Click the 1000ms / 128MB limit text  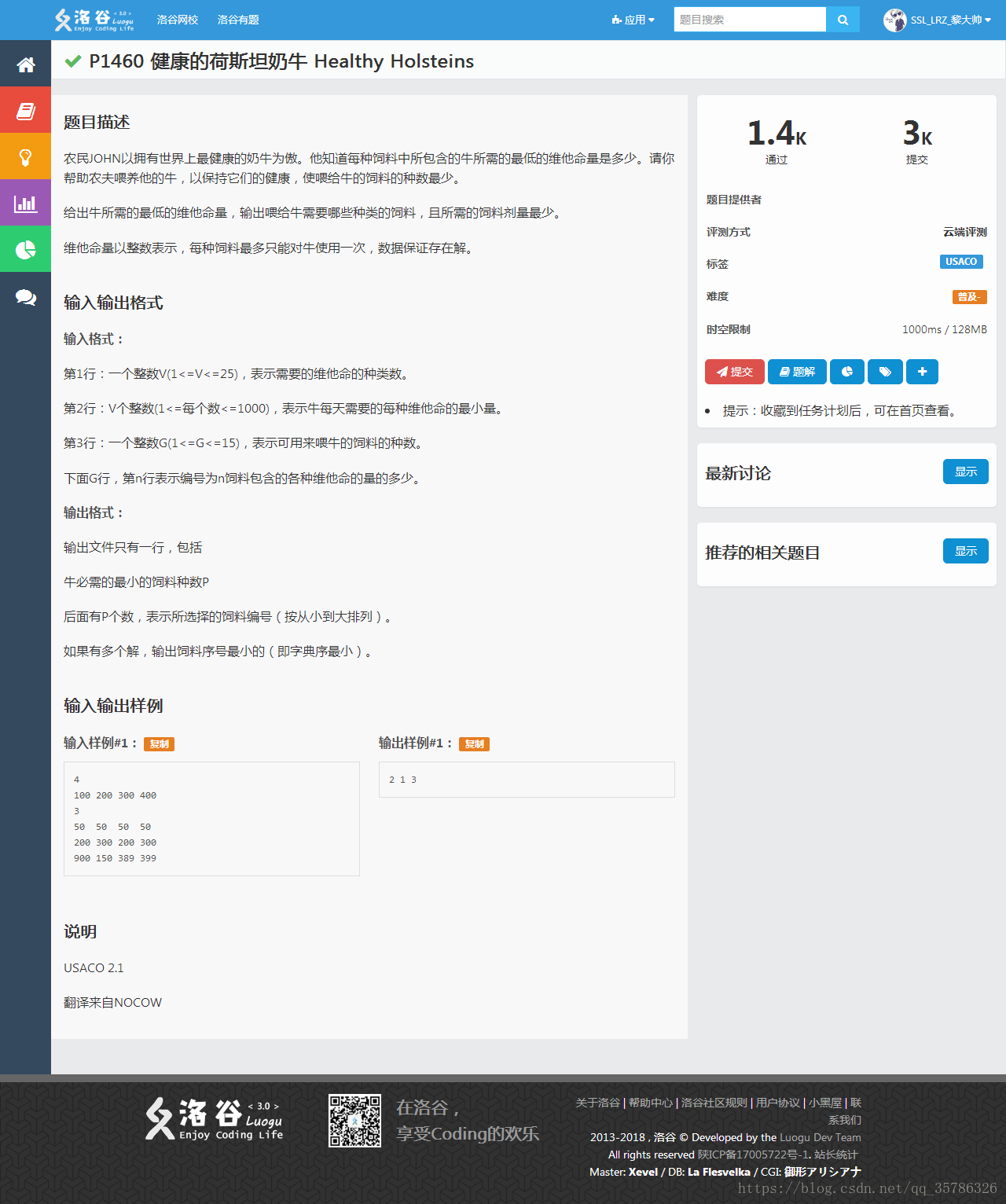tap(945, 329)
